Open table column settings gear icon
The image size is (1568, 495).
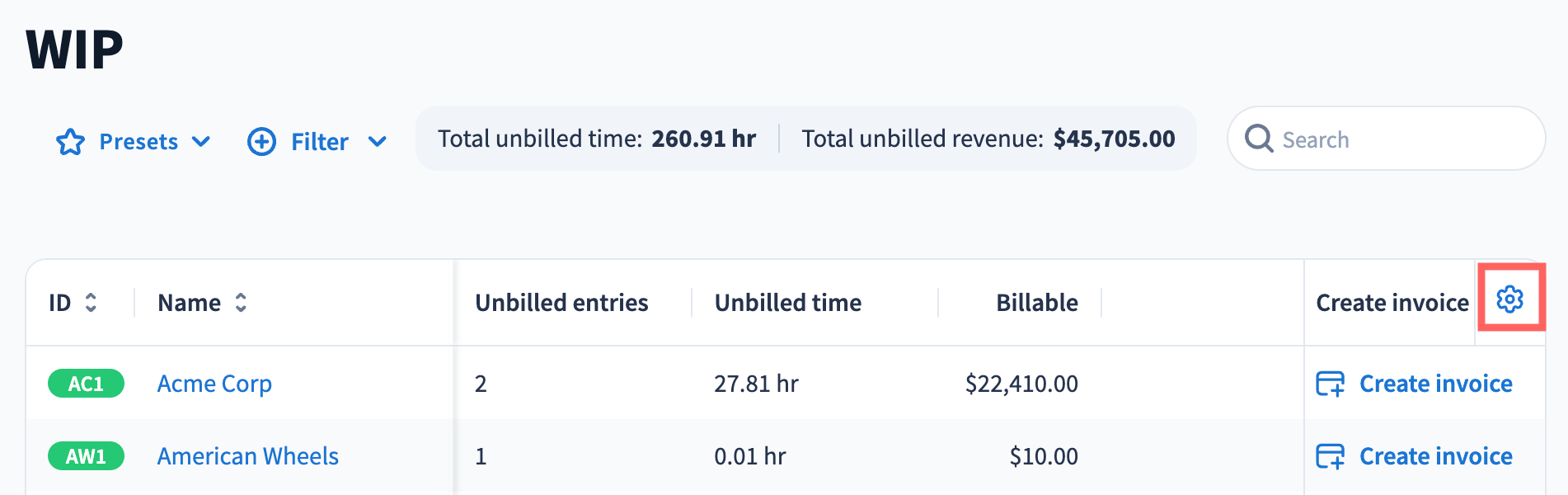tap(1509, 299)
